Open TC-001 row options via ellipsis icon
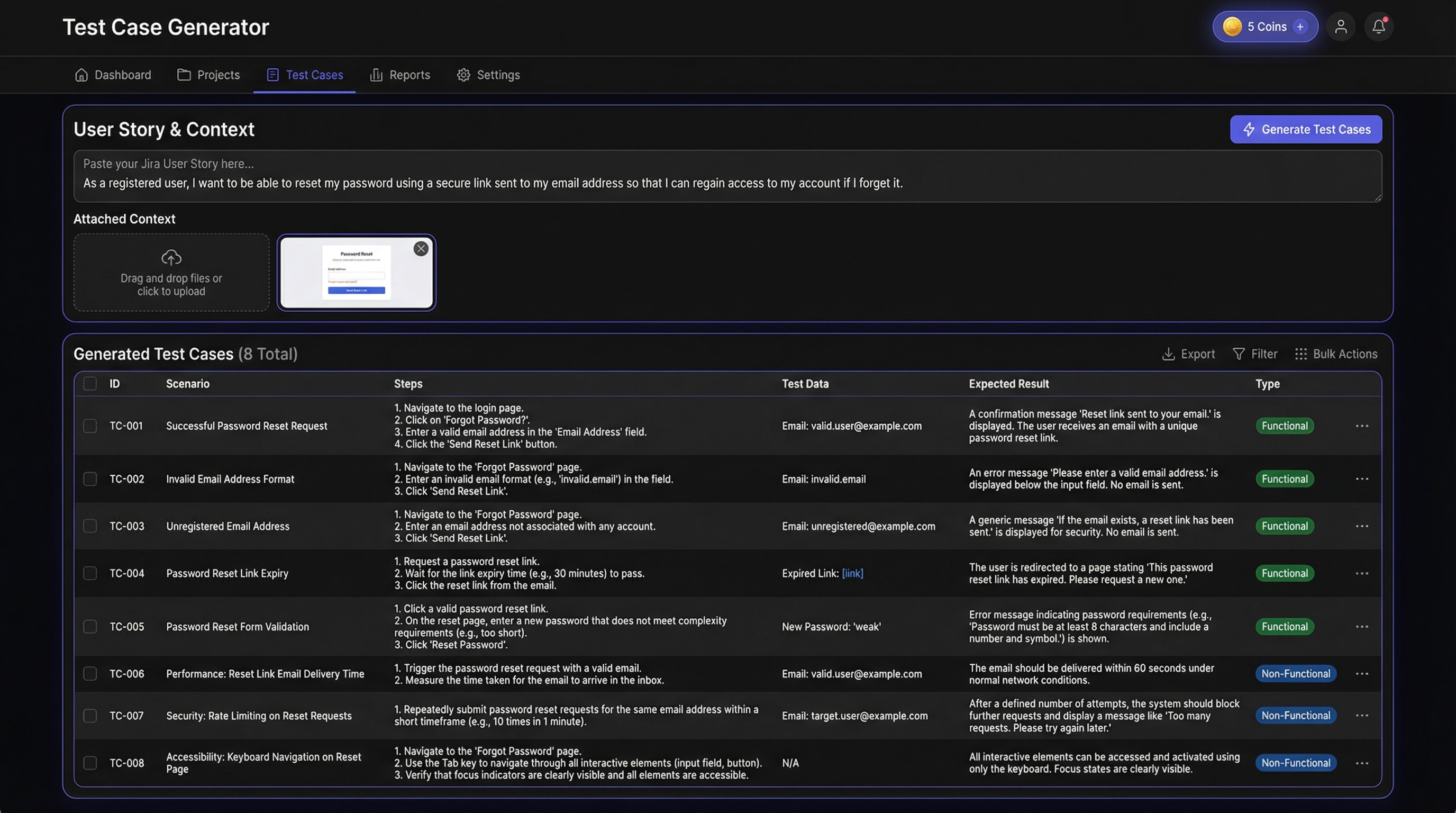Screen dimensions: 1456x813 1362,426
